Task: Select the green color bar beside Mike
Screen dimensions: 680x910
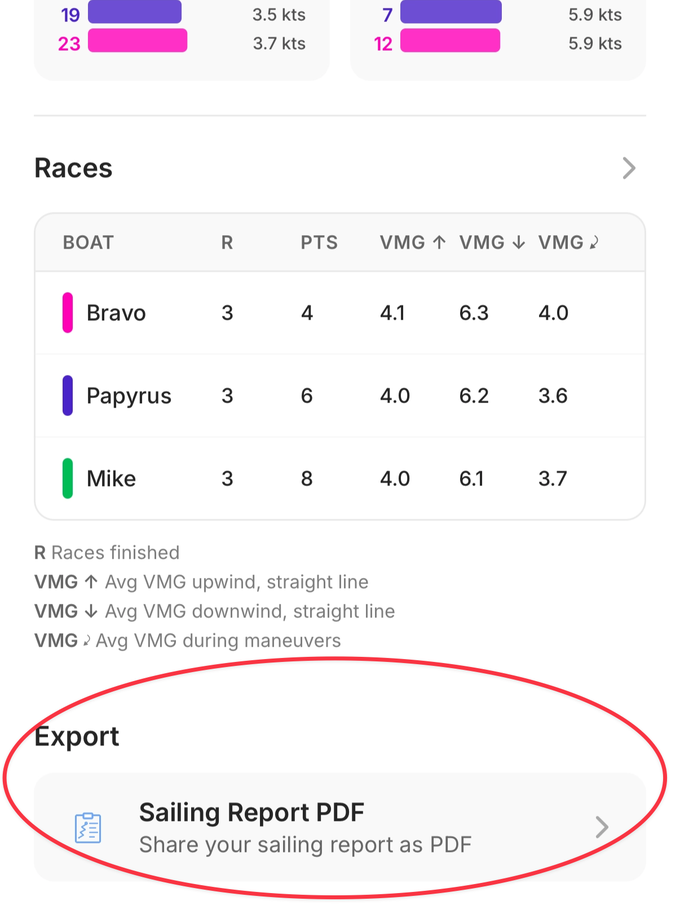Action: pyautogui.click(x=66, y=478)
